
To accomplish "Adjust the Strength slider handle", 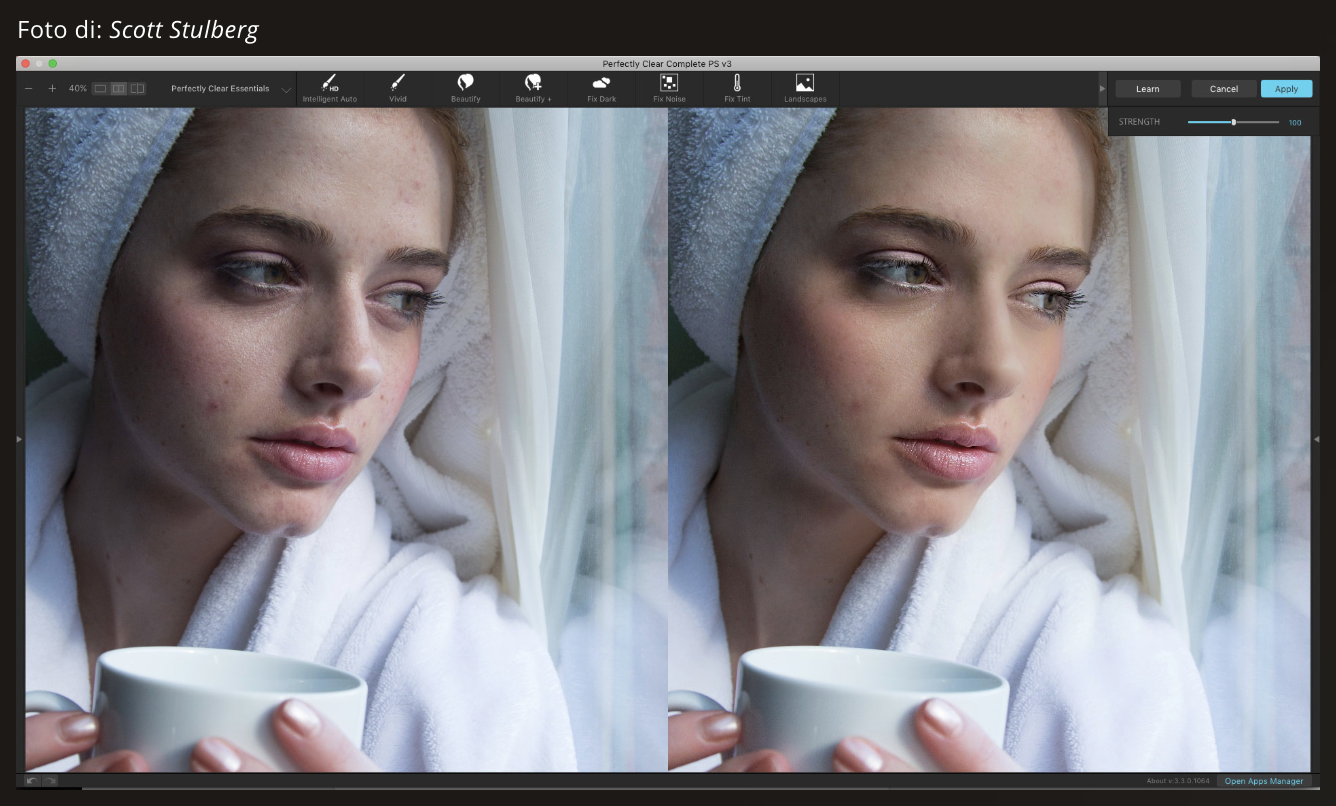I will coord(1234,122).
